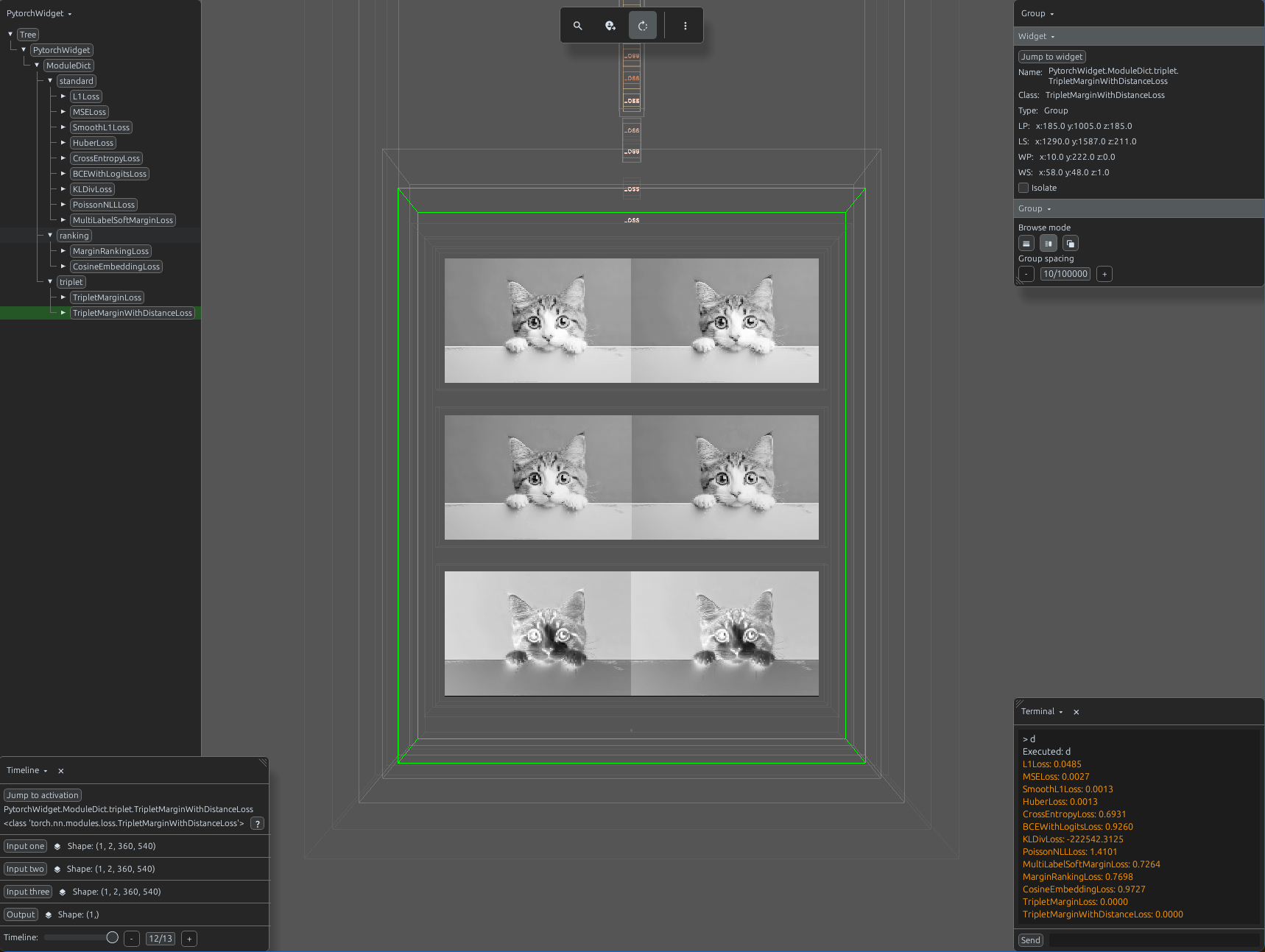Select the KLDivLoss tree item

[92, 189]
